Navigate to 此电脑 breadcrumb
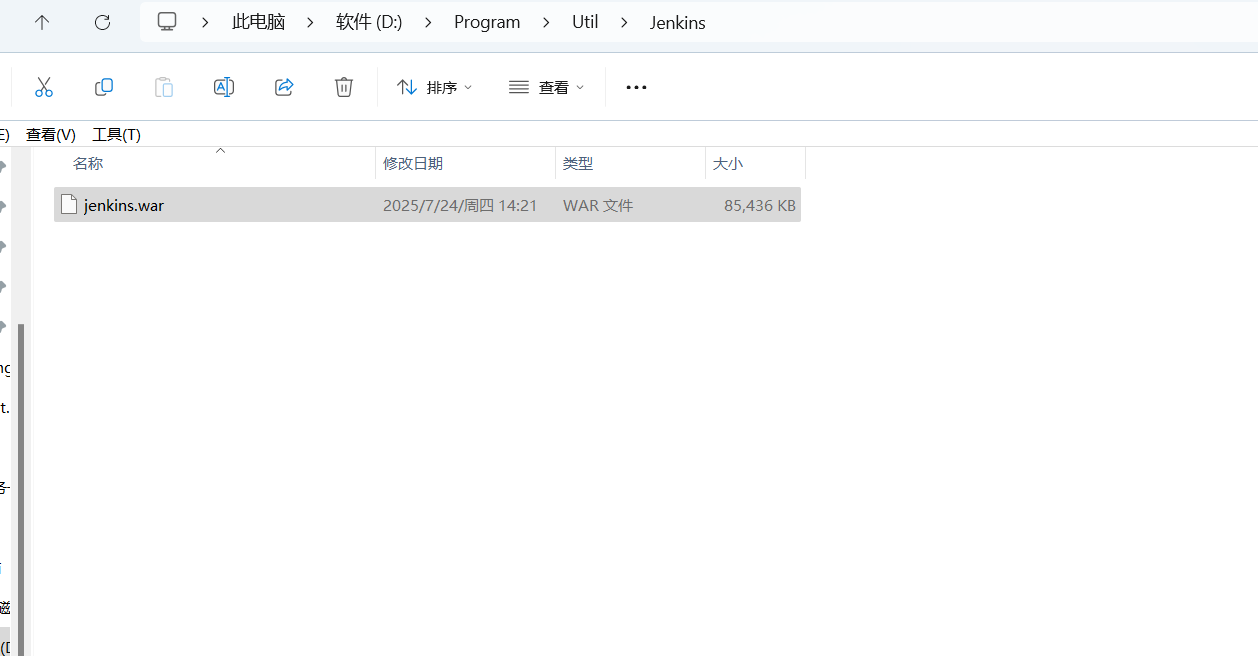Image resolution: width=1258 pixels, height=656 pixels. (x=259, y=22)
